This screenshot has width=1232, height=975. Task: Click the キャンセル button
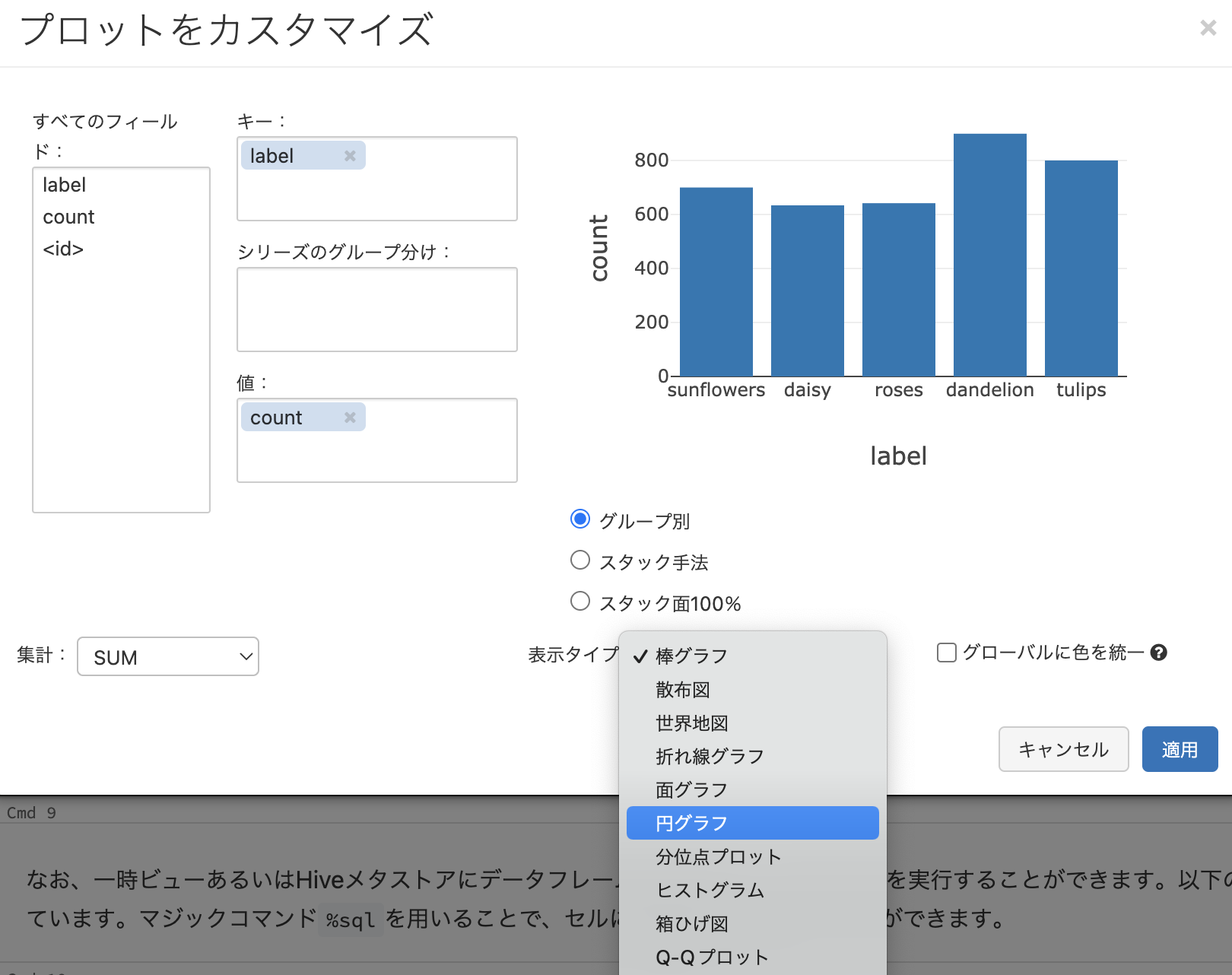pos(1064,749)
